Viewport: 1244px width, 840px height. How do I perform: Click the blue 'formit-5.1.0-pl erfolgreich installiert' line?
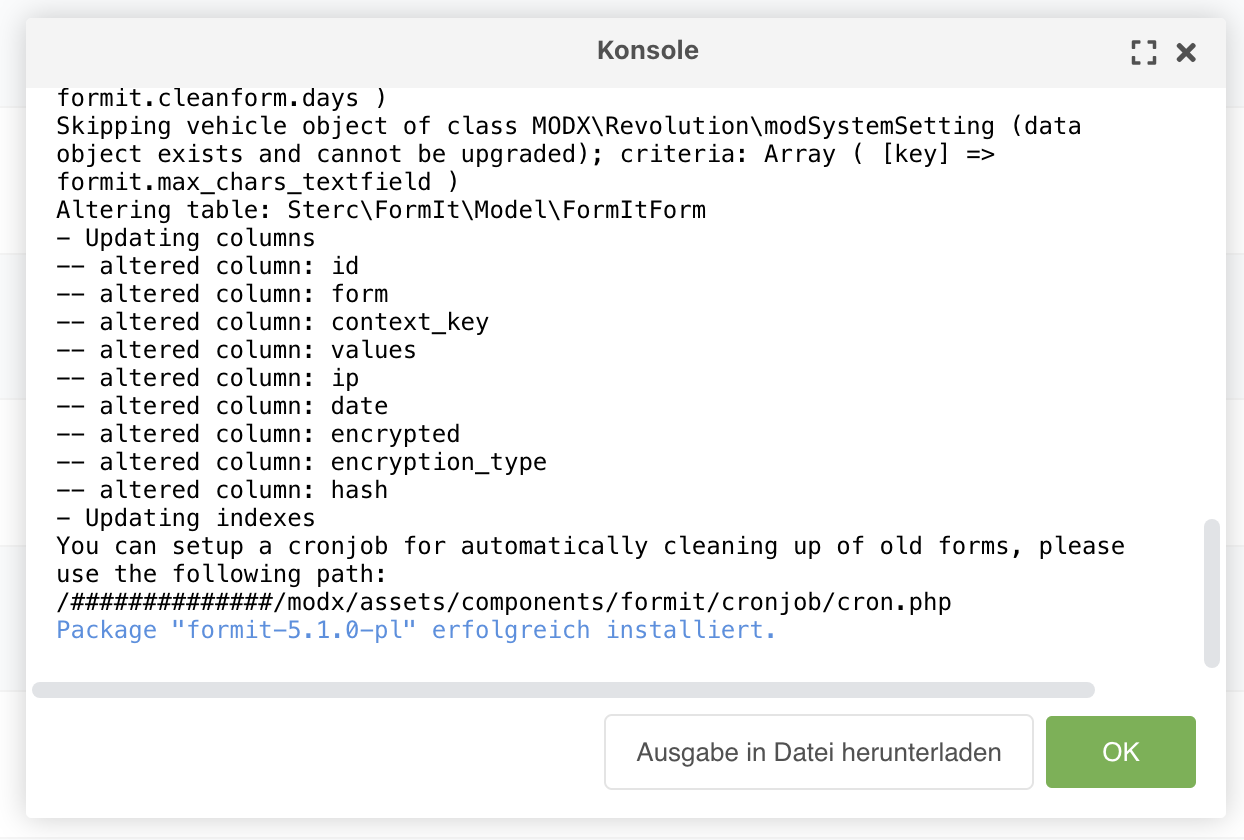coord(416,630)
